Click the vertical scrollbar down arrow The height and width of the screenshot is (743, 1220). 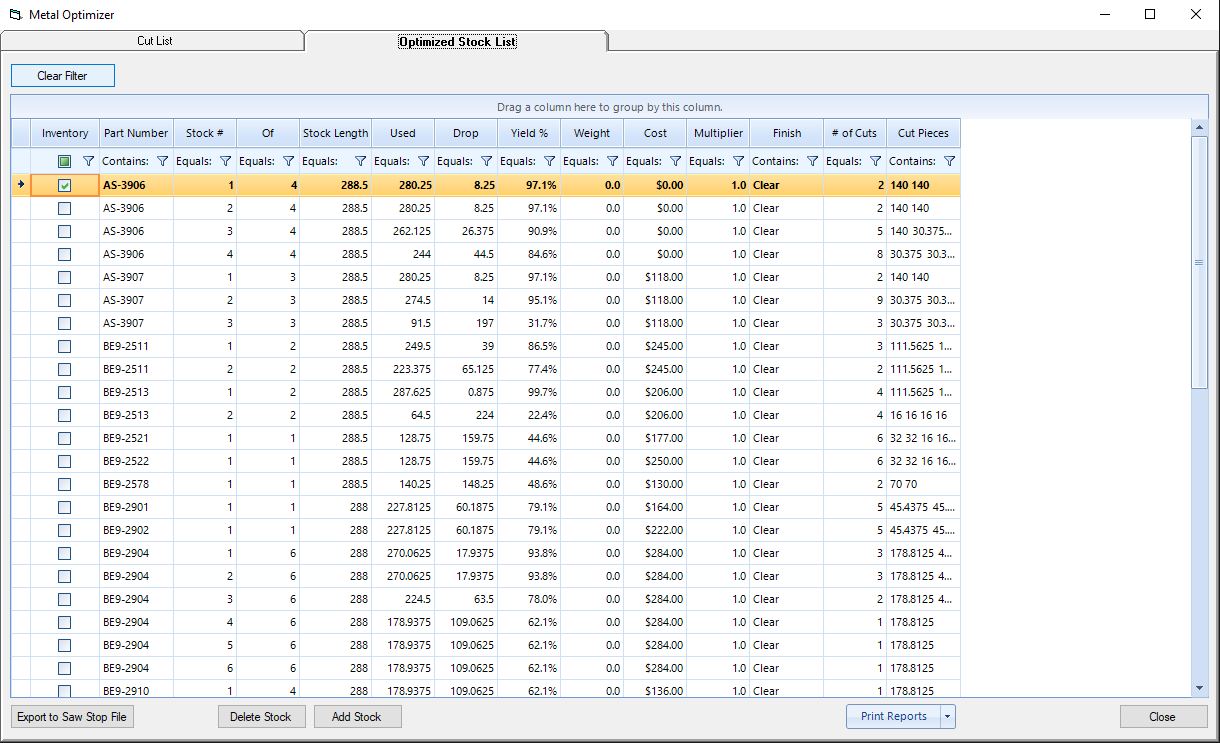pos(1200,688)
